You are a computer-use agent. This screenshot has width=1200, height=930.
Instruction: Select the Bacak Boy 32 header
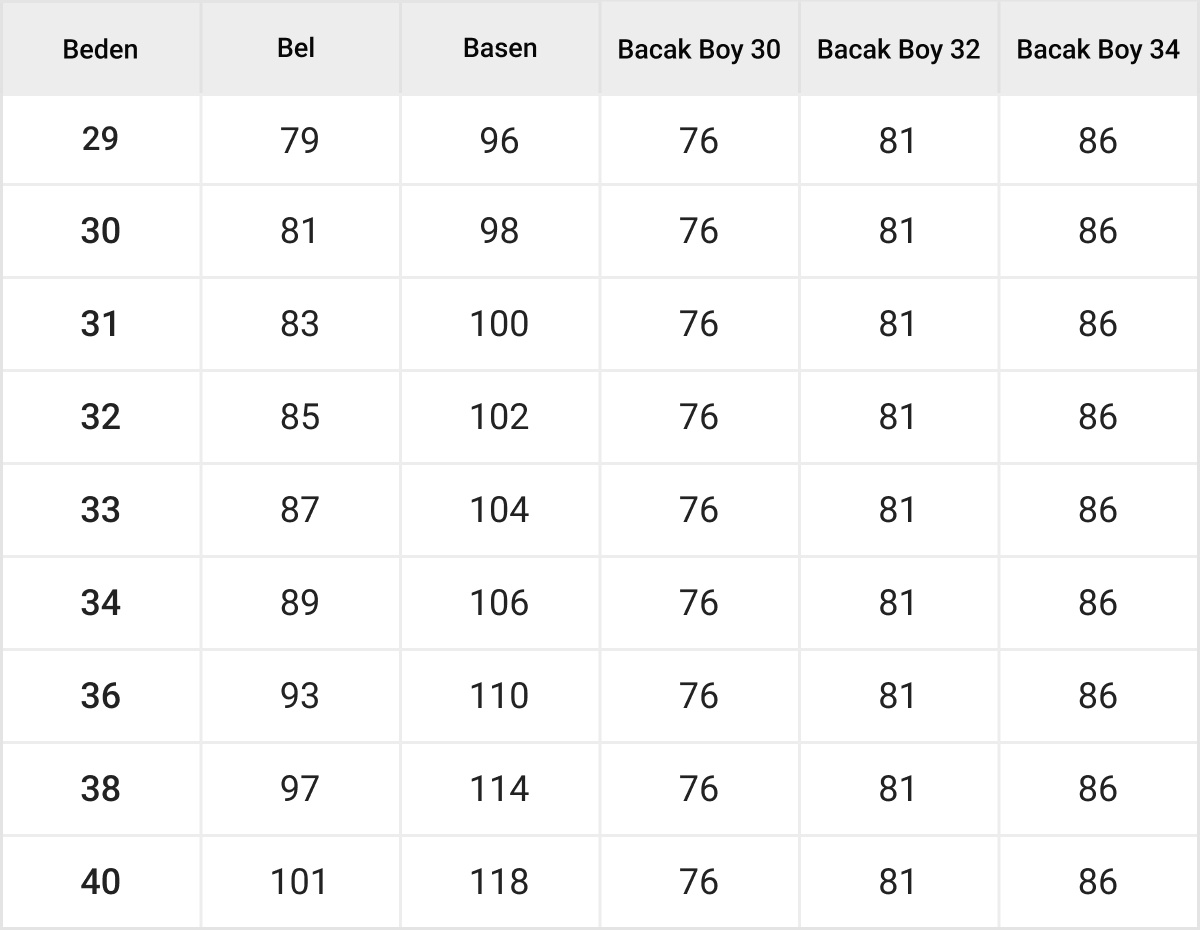pos(898,49)
